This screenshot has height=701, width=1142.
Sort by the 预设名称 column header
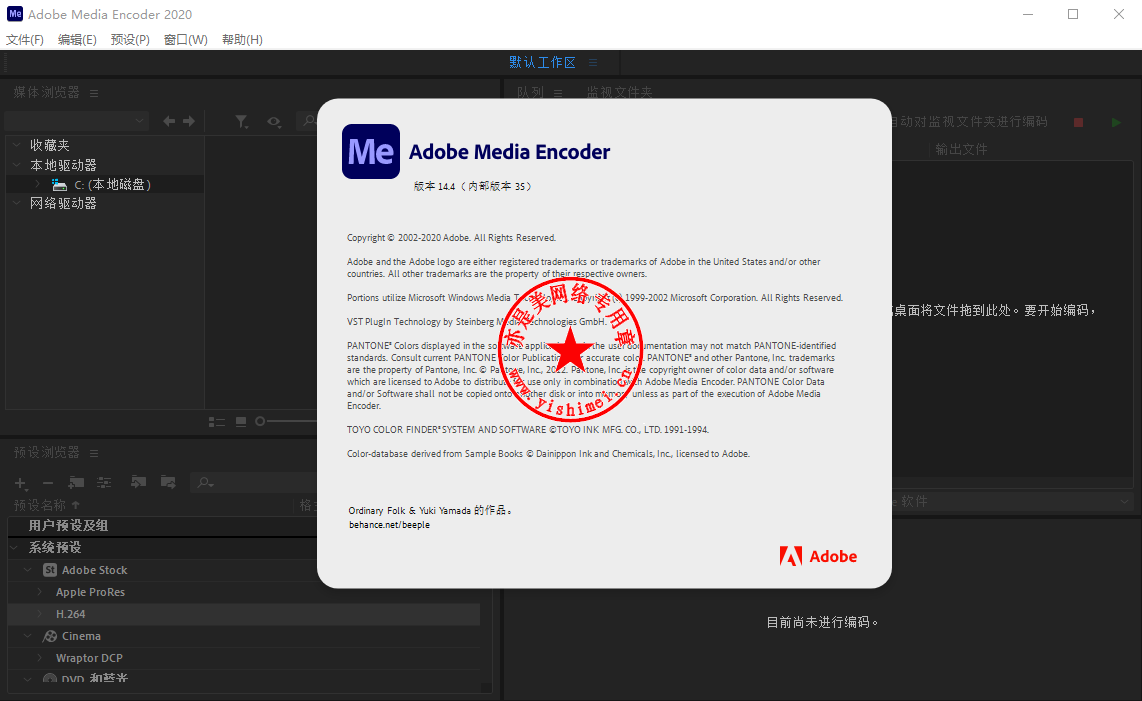40,505
